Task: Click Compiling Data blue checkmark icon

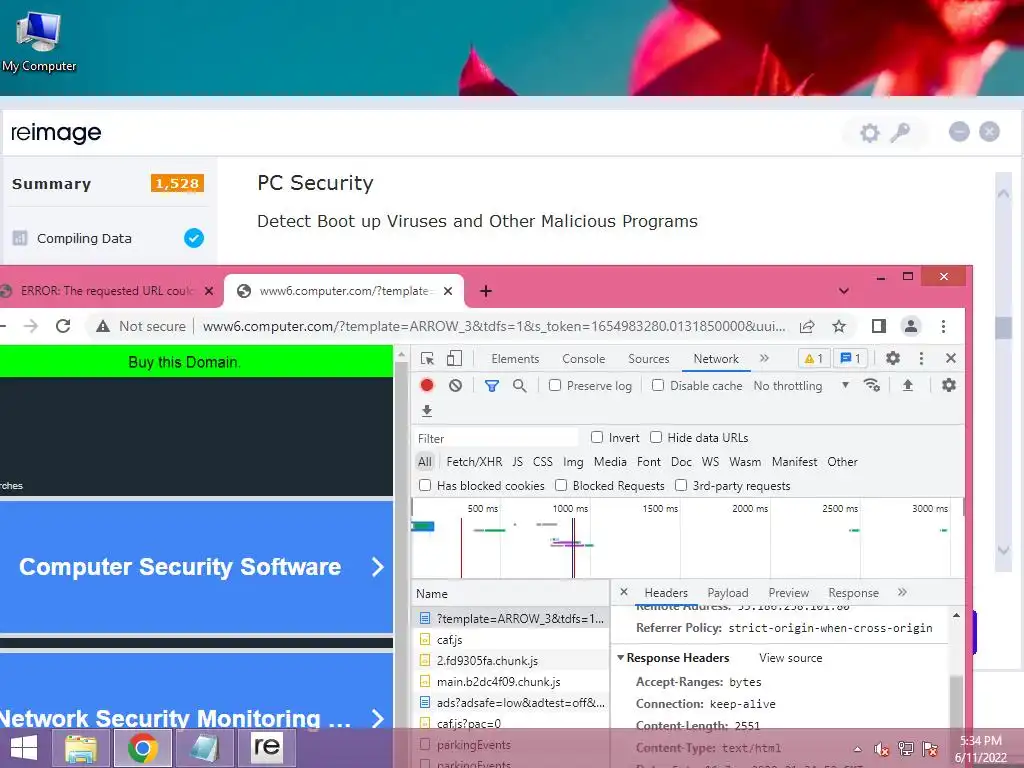Action: click(194, 238)
